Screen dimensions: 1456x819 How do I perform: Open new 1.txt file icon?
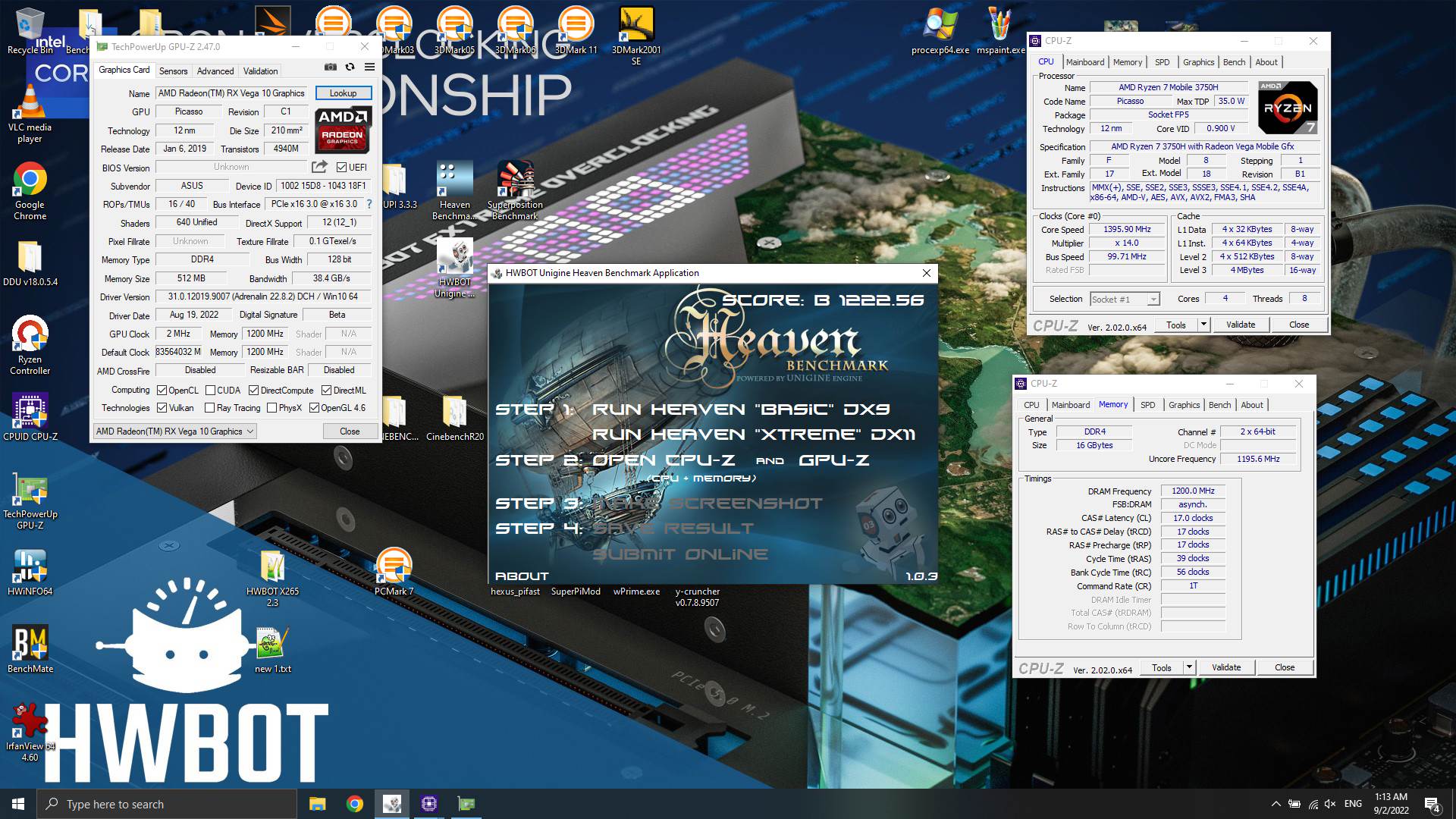(272, 651)
